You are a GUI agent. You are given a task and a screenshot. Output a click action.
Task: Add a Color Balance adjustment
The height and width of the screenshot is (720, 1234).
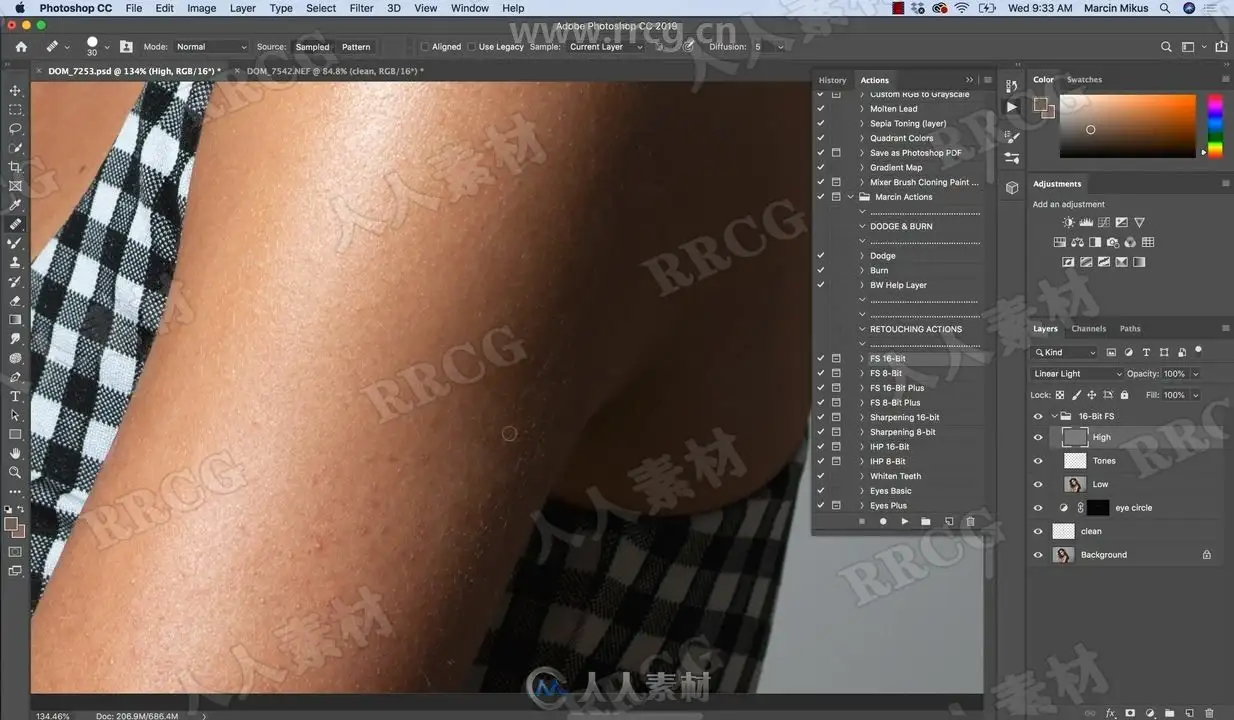[1077, 242]
